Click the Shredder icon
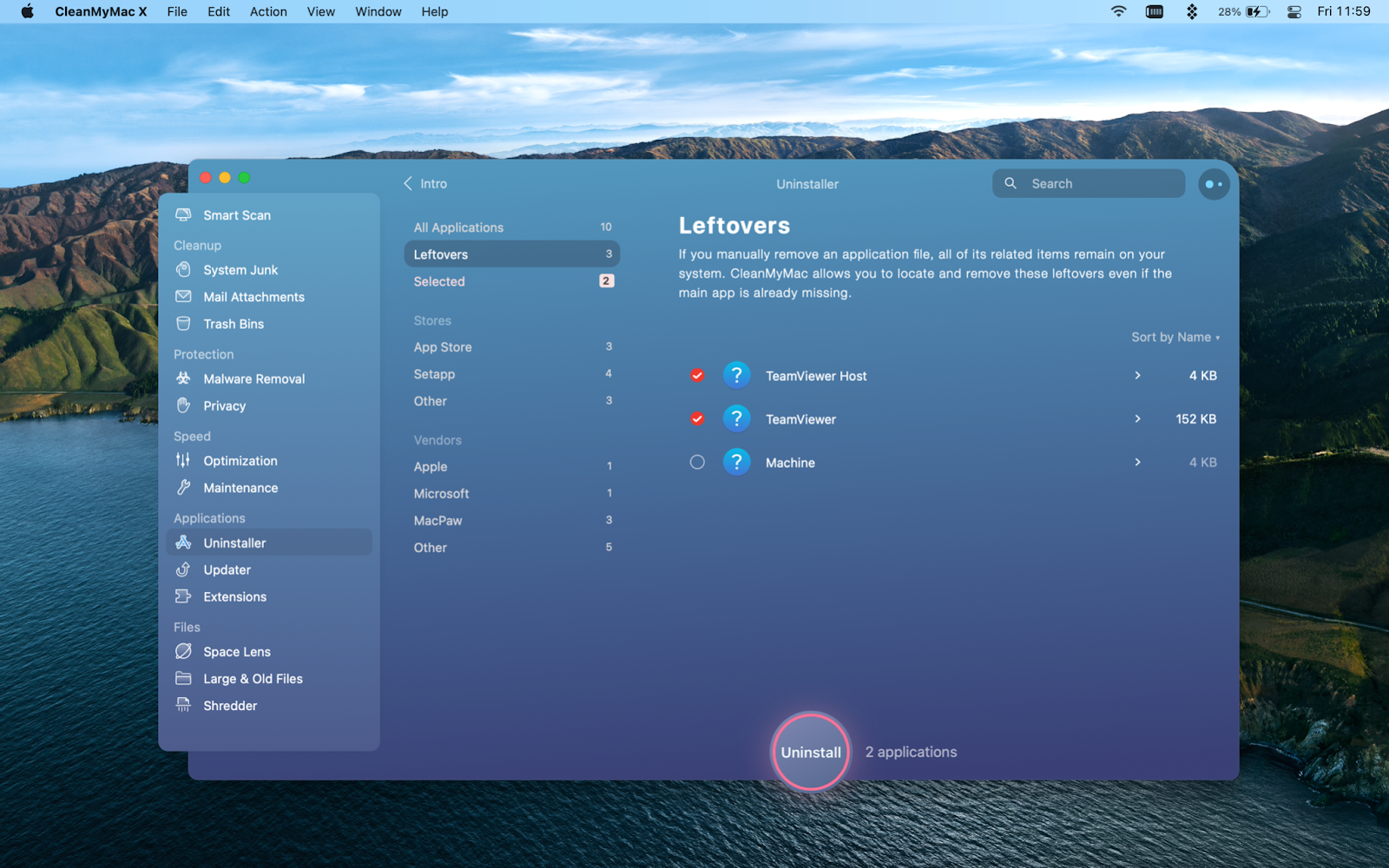Viewport: 1389px width, 868px height. pyautogui.click(x=183, y=705)
